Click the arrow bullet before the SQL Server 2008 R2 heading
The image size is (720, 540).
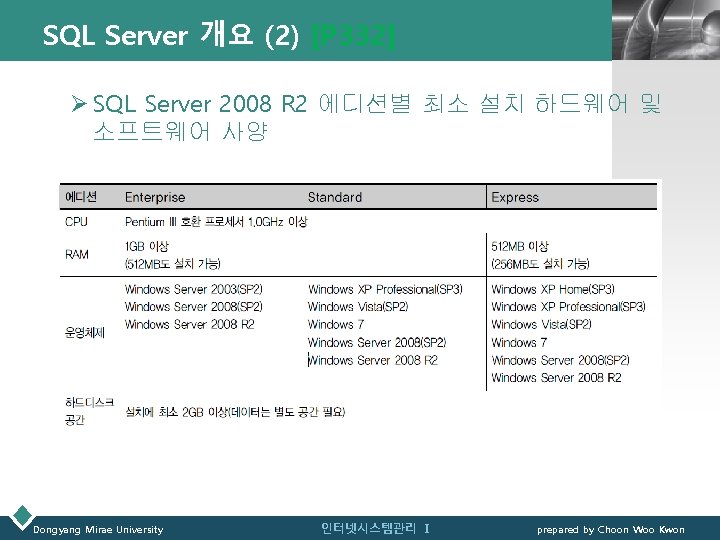[x=79, y=104]
